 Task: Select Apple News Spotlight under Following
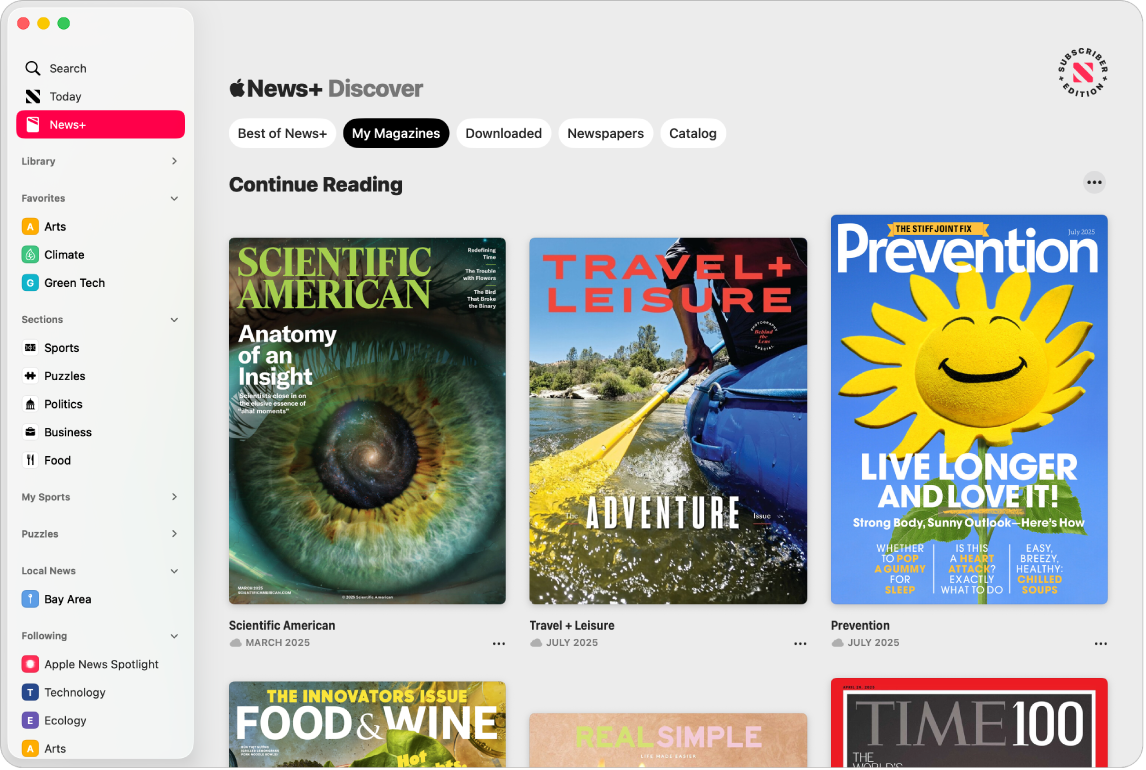click(x=100, y=663)
